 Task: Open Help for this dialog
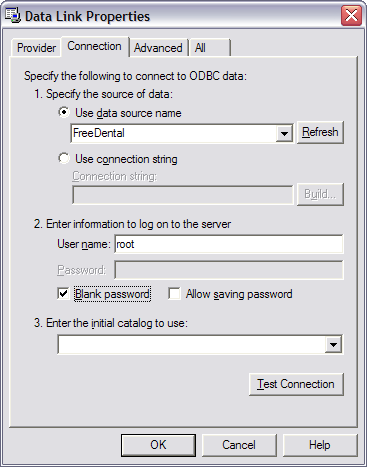320,445
